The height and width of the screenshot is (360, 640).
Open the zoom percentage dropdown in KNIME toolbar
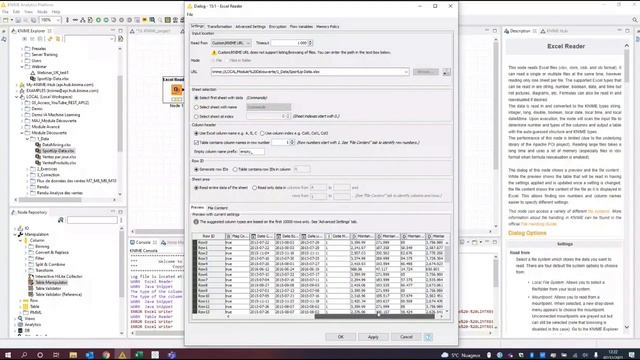pos(58,20)
